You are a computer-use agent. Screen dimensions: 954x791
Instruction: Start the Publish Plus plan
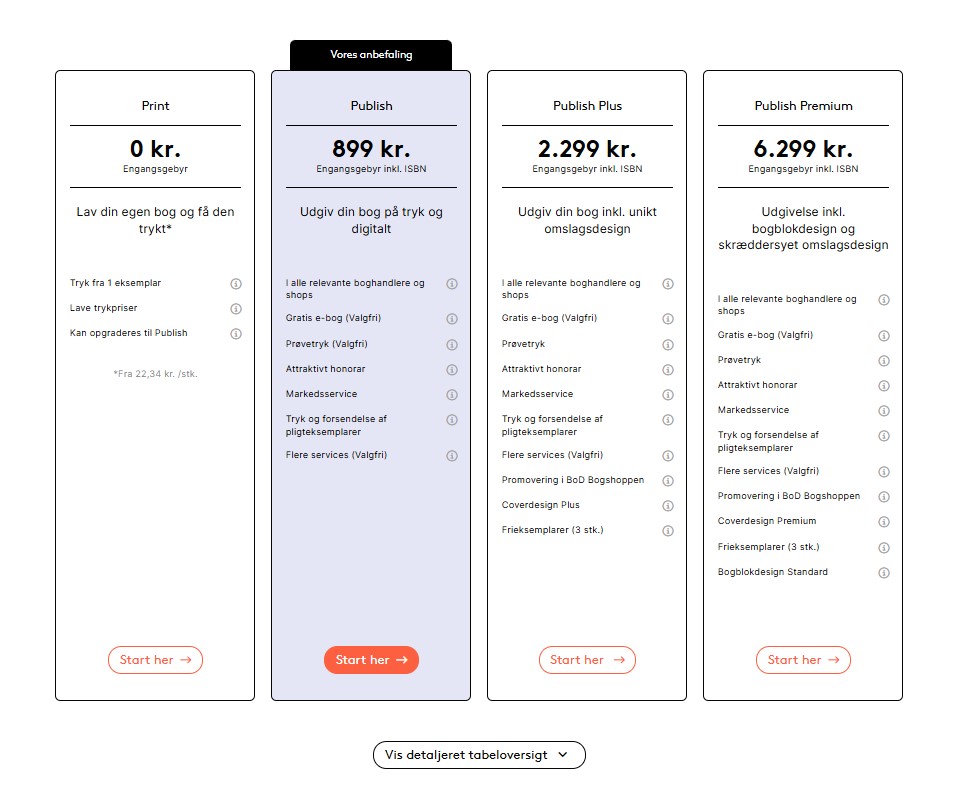click(x=587, y=660)
